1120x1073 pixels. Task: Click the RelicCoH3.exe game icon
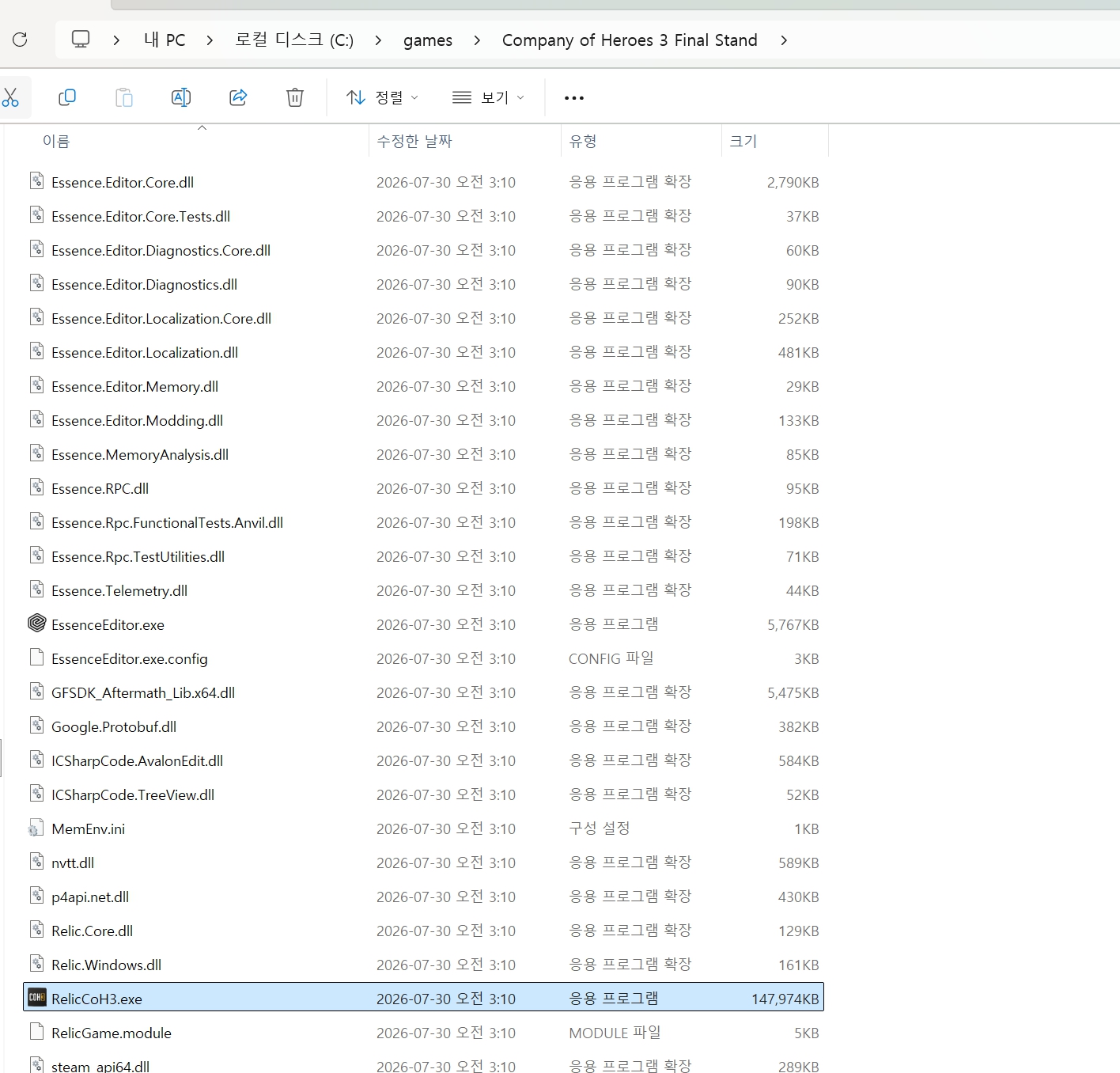point(36,998)
